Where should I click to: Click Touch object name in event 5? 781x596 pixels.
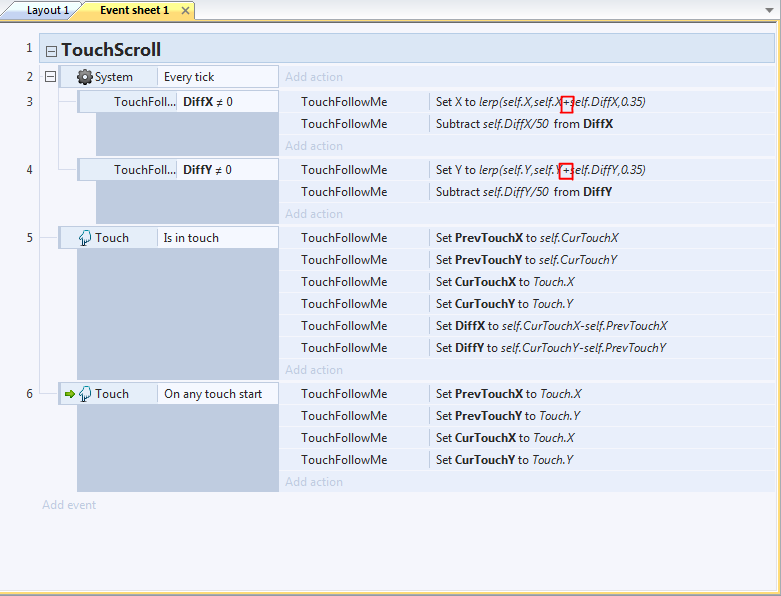click(112, 238)
